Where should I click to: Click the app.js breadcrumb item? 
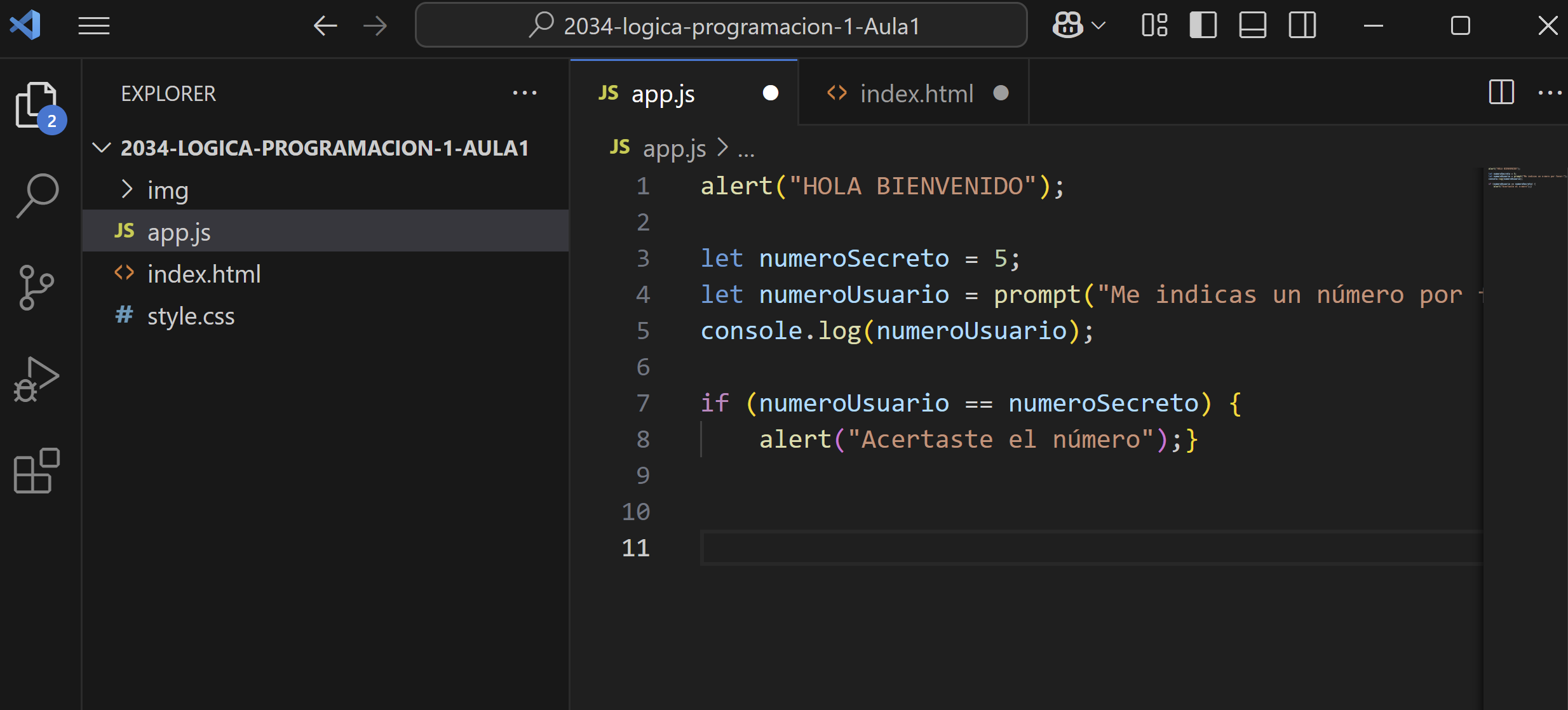[x=674, y=149]
